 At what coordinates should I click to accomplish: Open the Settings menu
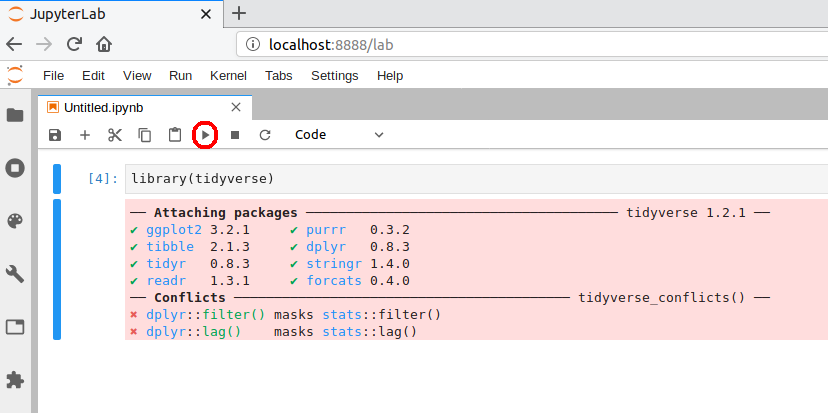(x=335, y=76)
